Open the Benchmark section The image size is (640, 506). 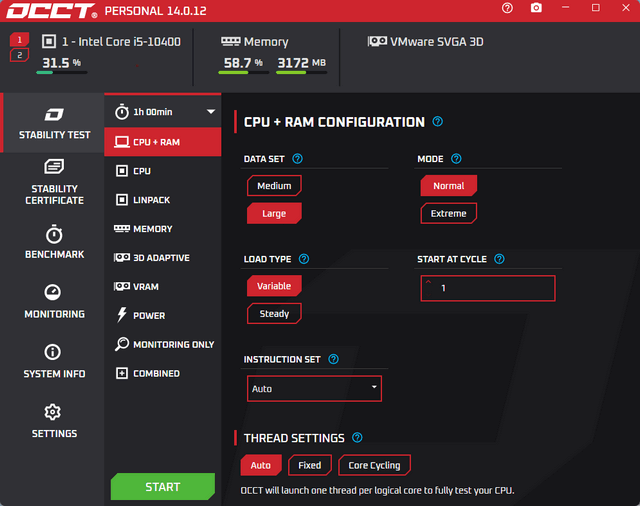click(x=54, y=242)
